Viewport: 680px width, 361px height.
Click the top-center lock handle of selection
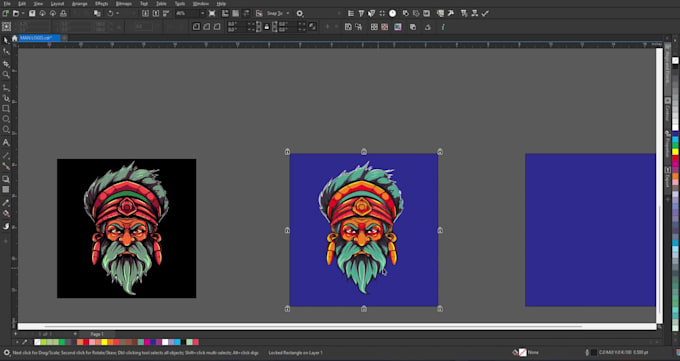pos(364,151)
